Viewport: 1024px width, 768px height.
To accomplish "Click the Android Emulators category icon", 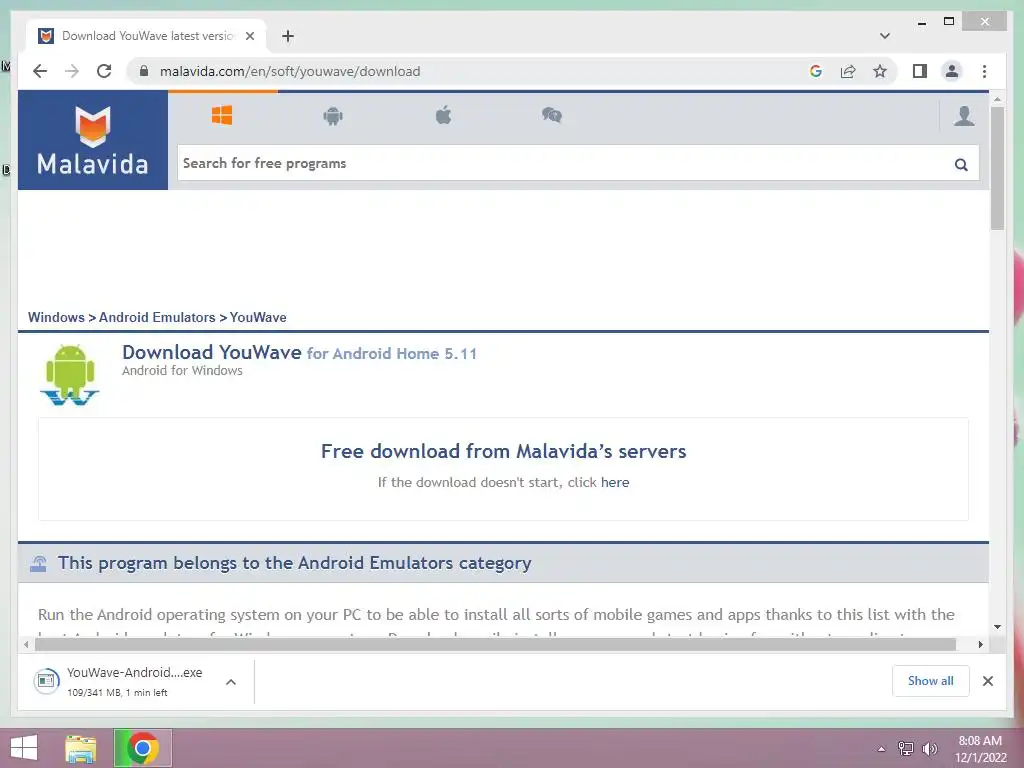I will pyautogui.click(x=39, y=563).
